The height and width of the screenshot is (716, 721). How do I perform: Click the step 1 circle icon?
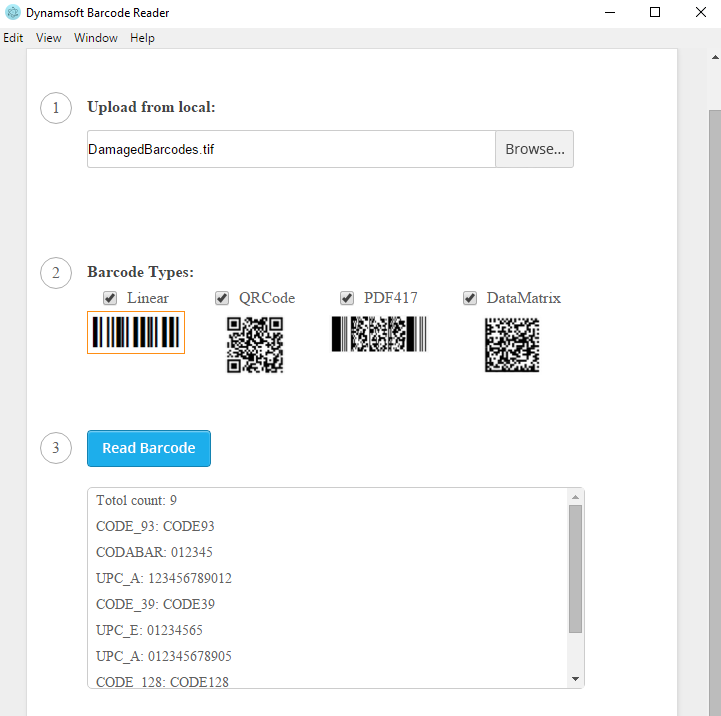point(56,108)
